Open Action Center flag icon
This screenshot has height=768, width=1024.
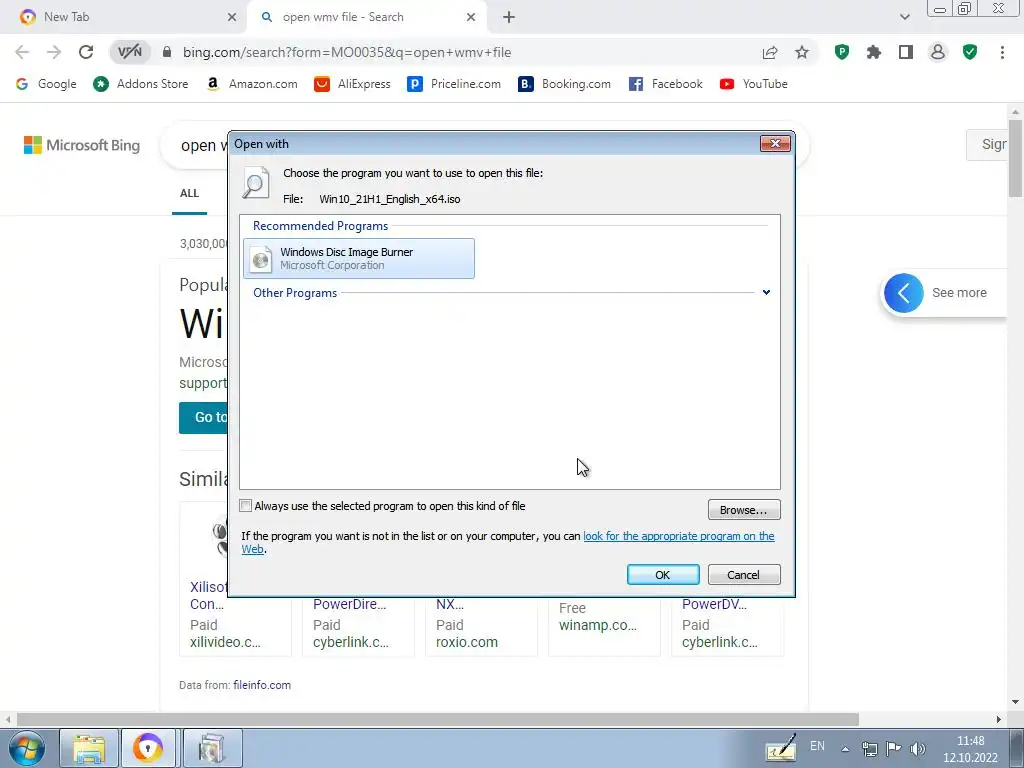pyautogui.click(x=893, y=748)
